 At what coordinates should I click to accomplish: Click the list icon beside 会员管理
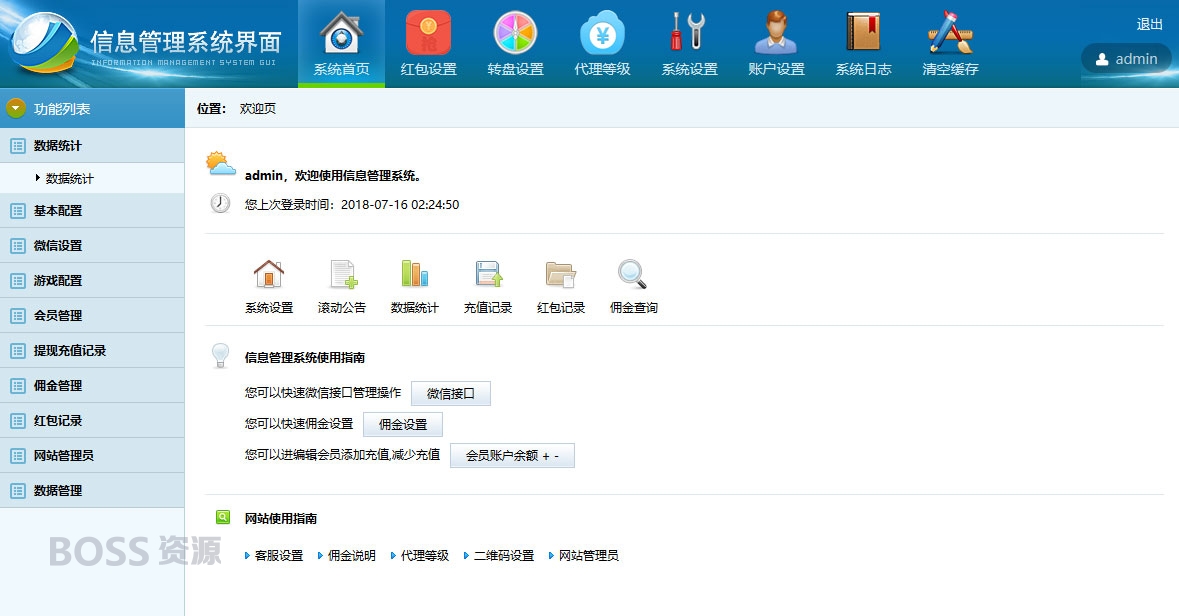[x=18, y=316]
